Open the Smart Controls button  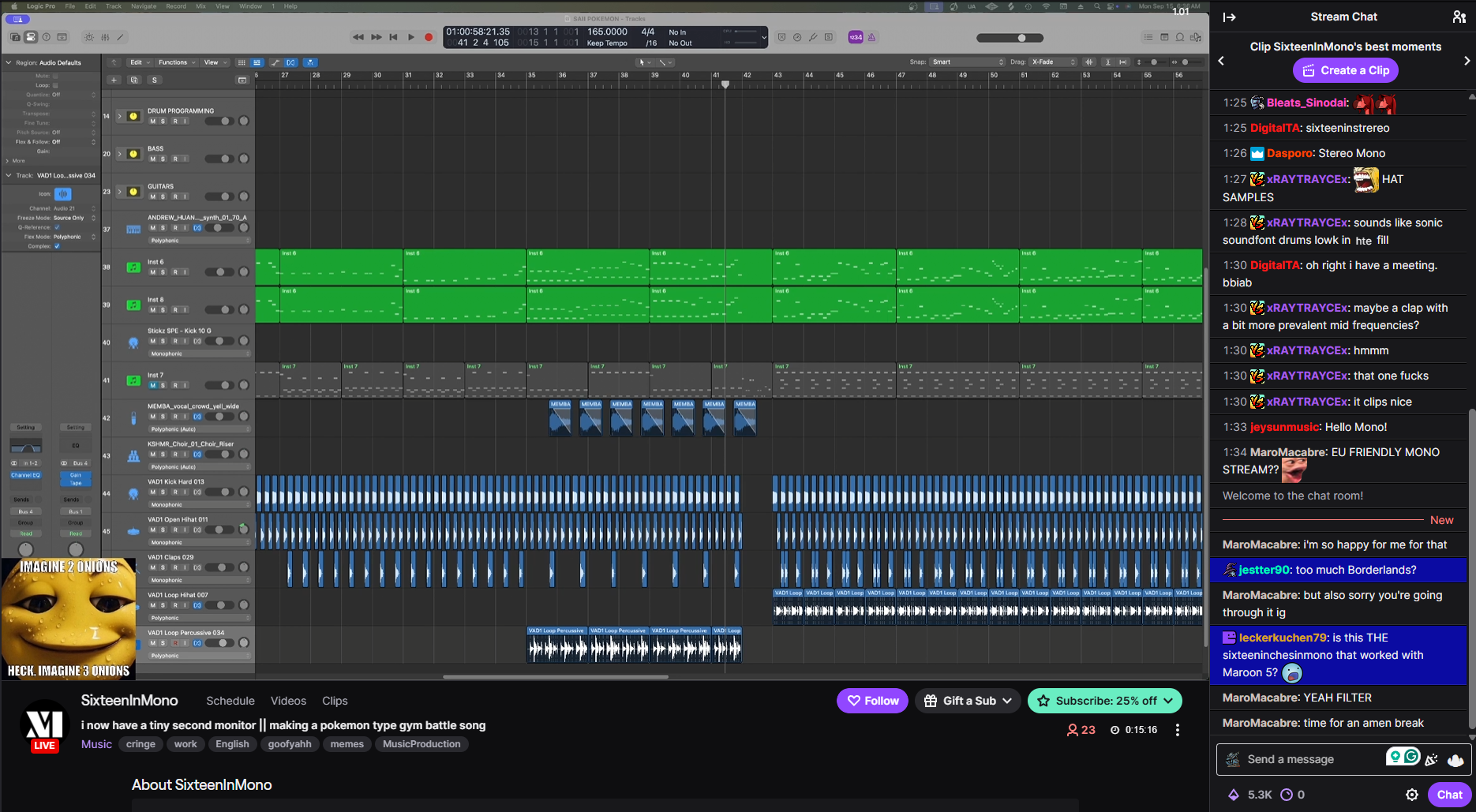88,37
